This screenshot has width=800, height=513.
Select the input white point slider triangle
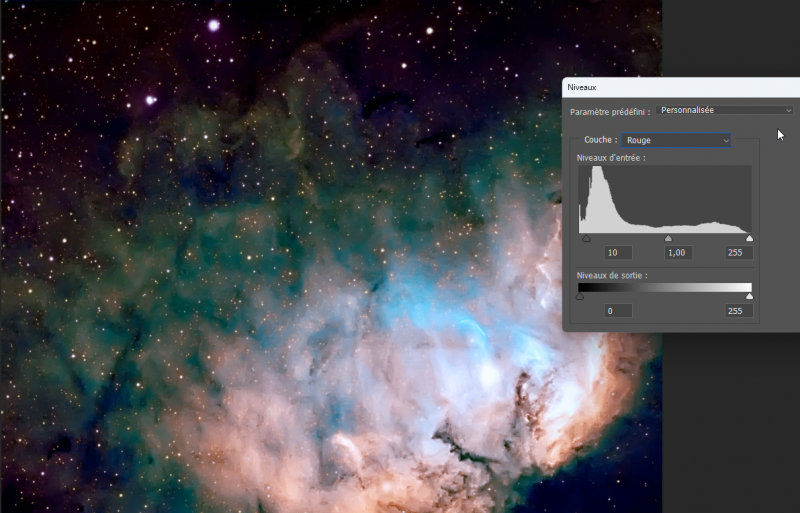pos(749,238)
